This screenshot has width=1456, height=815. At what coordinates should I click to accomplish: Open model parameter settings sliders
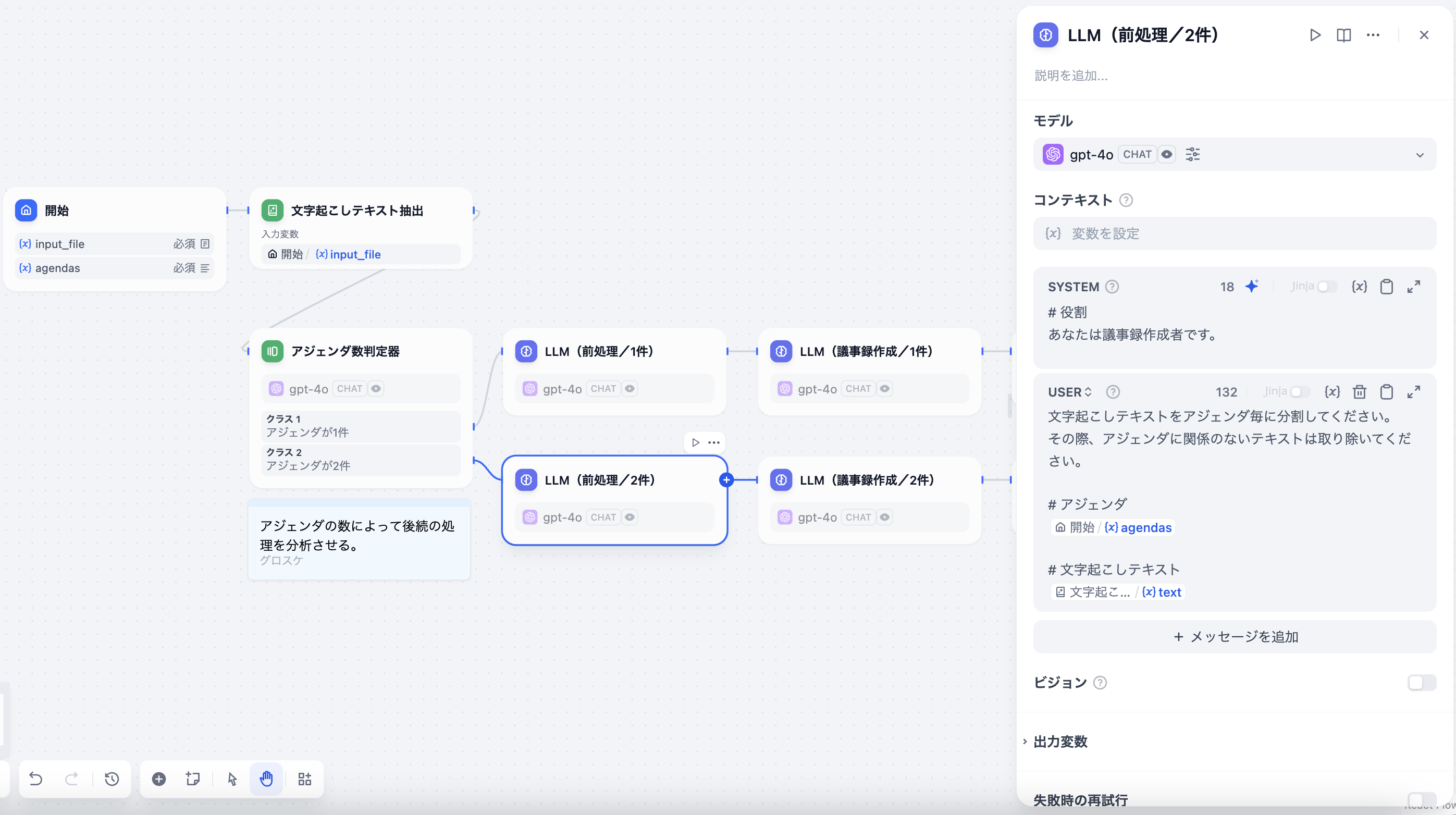pyautogui.click(x=1193, y=154)
